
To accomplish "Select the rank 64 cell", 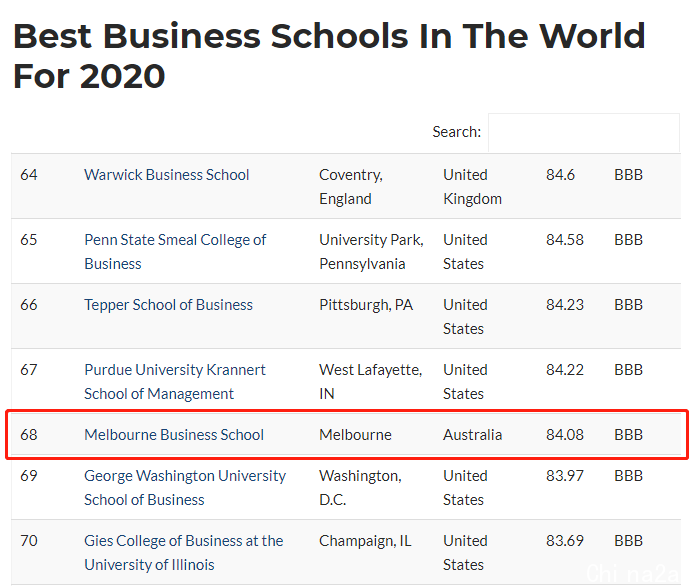I will tap(29, 175).
